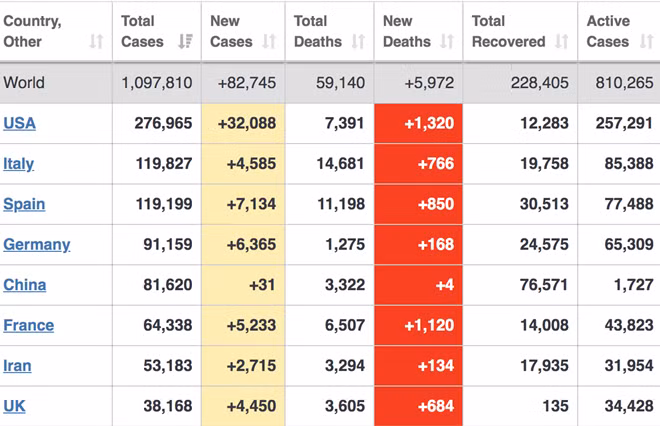The image size is (660, 426).
Task: Select China total recovered 76,571
Action: click(x=544, y=285)
